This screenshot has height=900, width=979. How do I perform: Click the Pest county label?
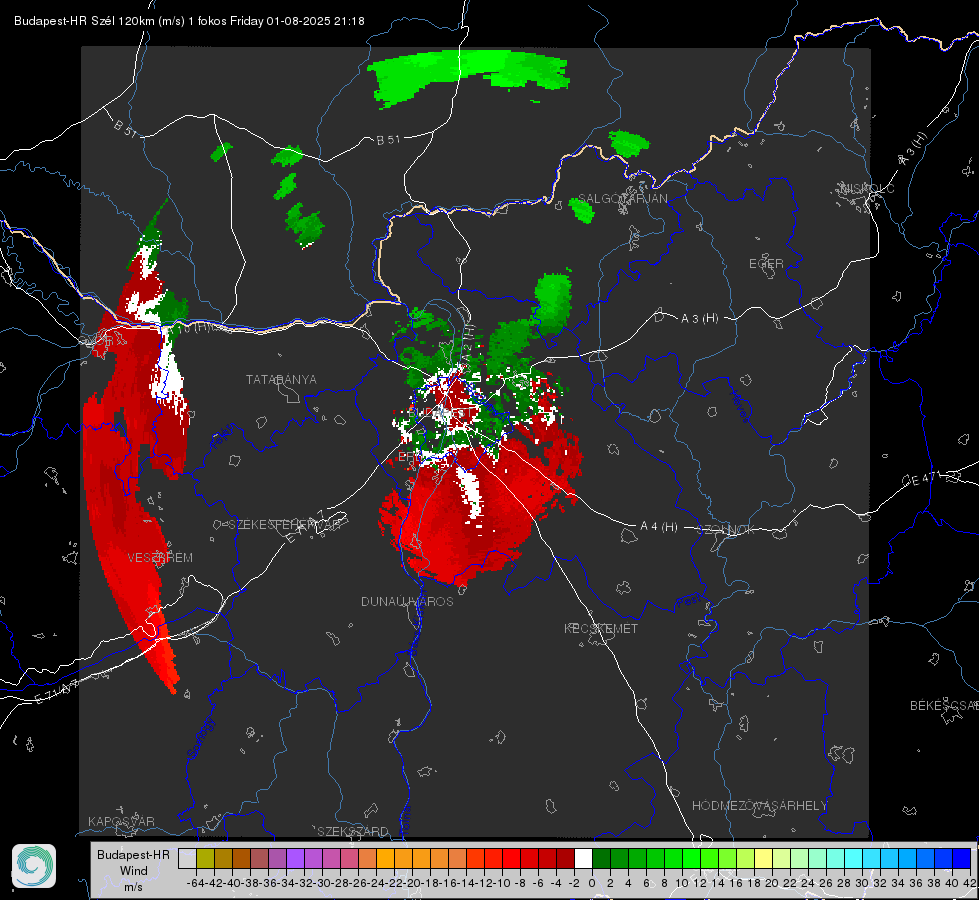689,601
